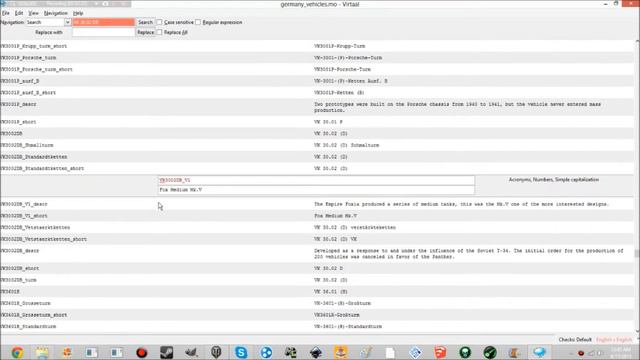Click the red record circle taskbar icon
The width and height of the screenshot is (640, 360).
point(142,352)
